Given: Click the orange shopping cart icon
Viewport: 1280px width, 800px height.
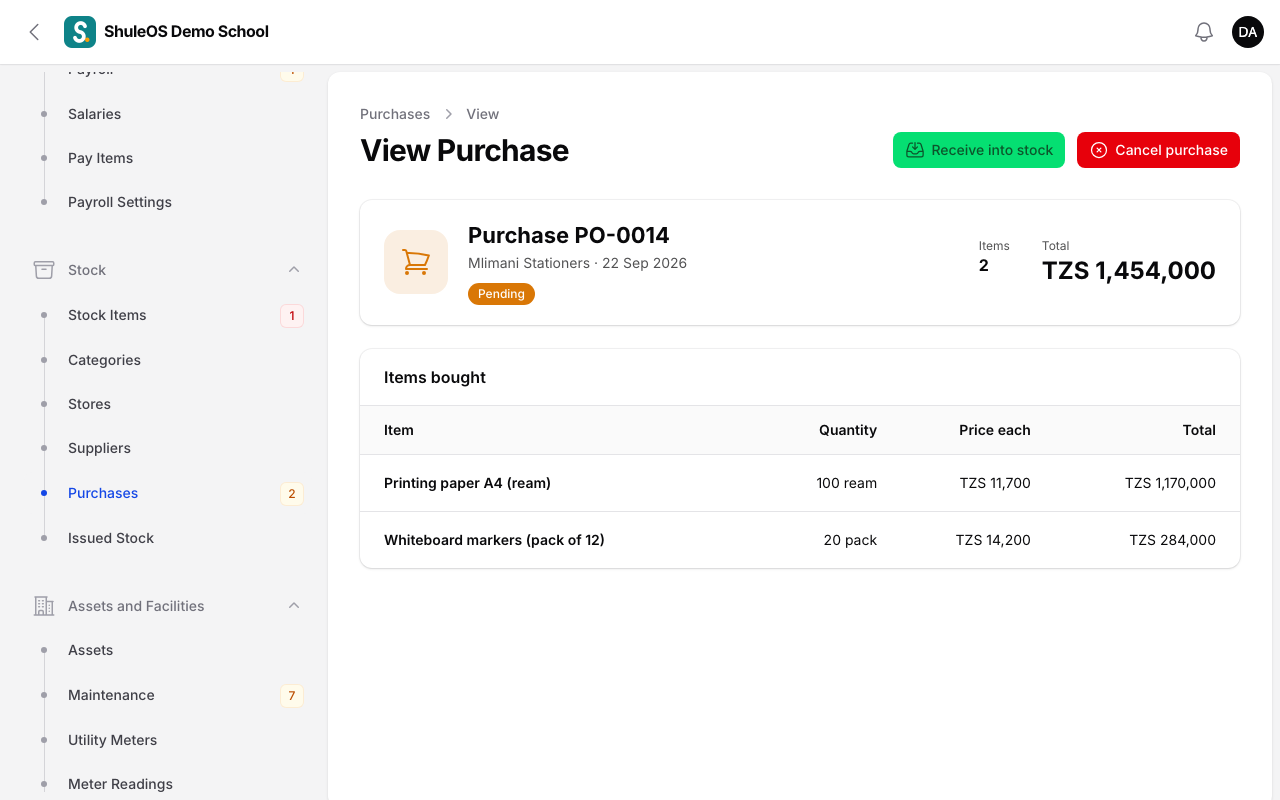Looking at the screenshot, I should coord(416,262).
